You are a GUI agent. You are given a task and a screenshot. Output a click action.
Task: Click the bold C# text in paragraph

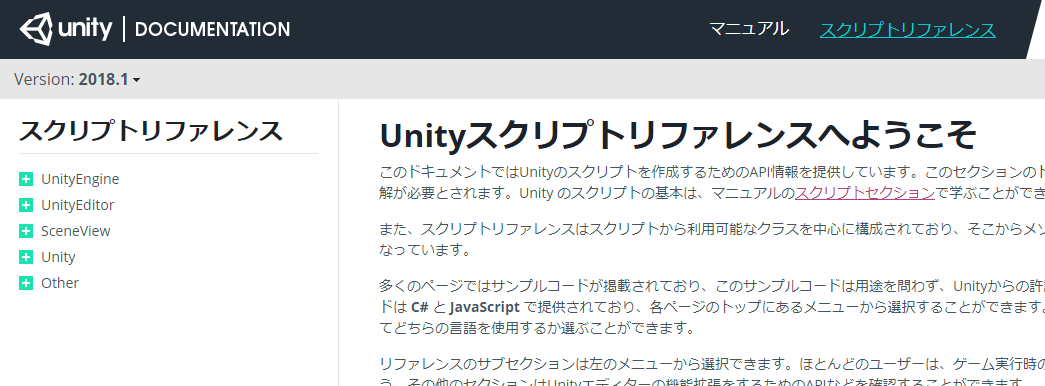[420, 308]
